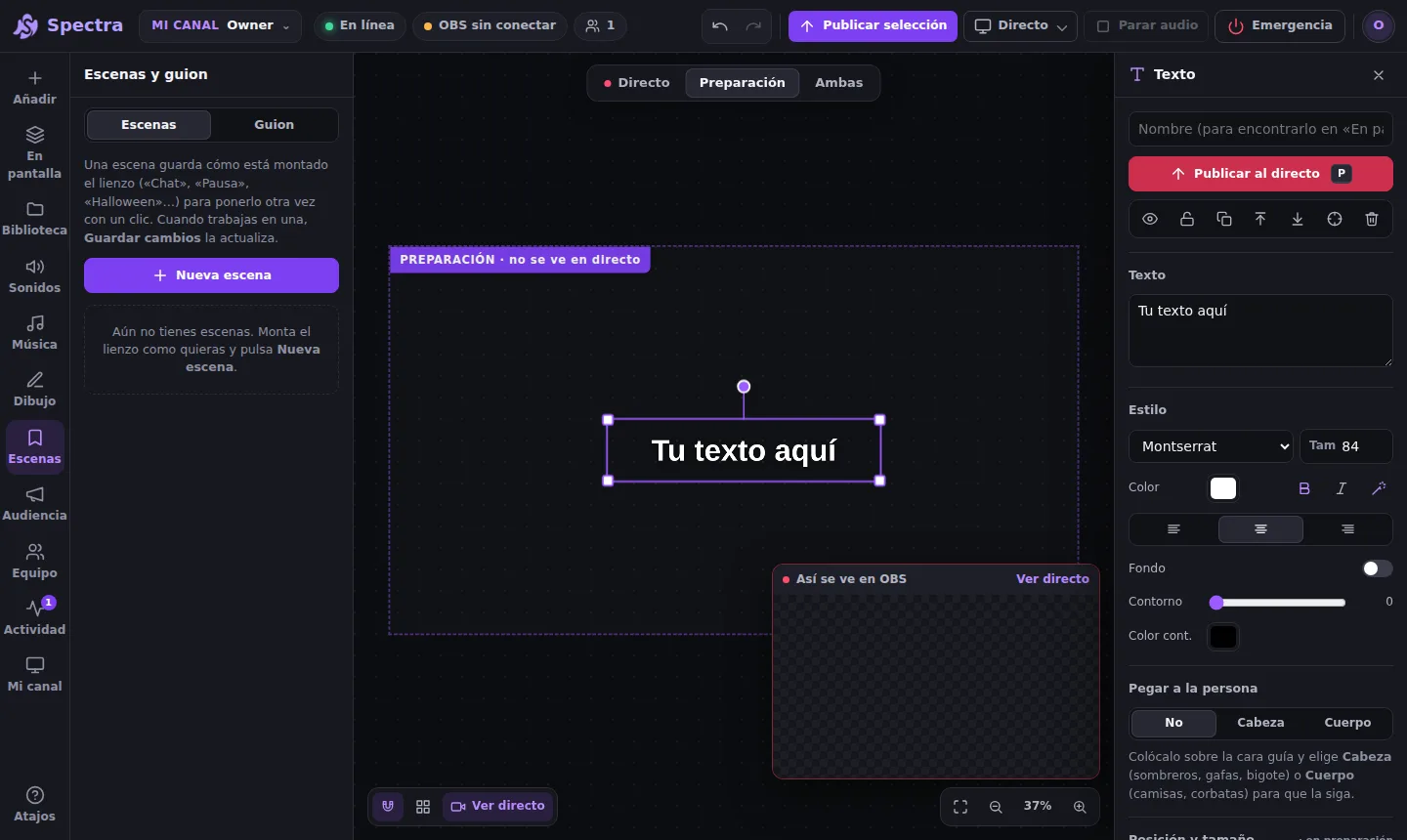This screenshot has height=840, width=1407.
Task: Click the Emergencia button
Action: coord(1280,26)
